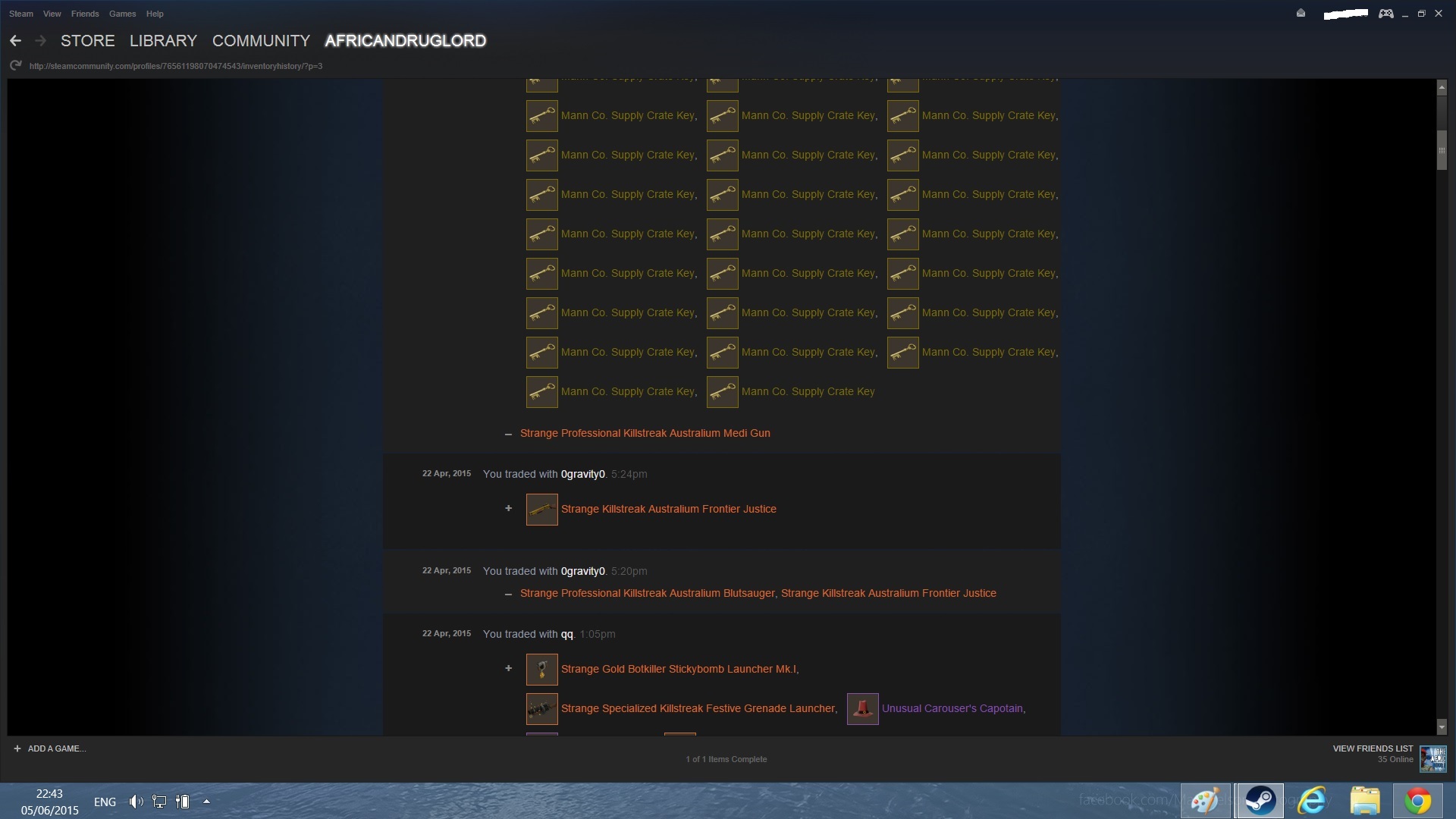Viewport: 1456px width, 819px height.
Task: Click the Gold Botkiller Stickybomb Launcher icon
Action: click(541, 670)
